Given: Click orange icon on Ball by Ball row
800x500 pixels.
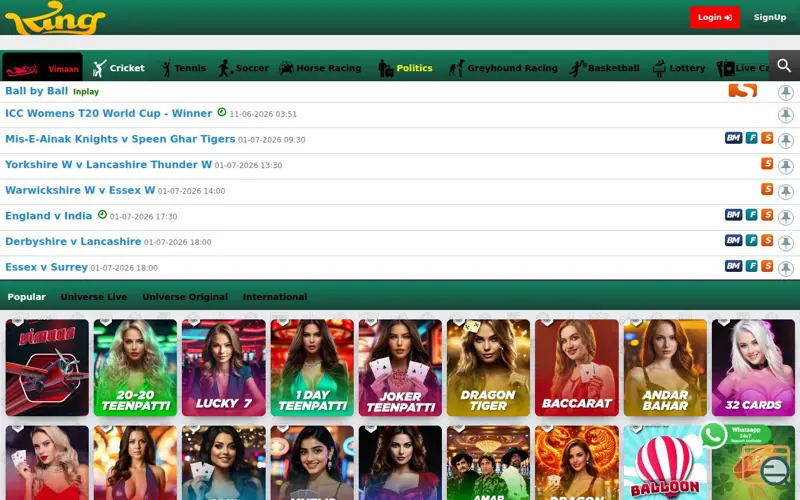Looking at the screenshot, I should pyautogui.click(x=743, y=90).
